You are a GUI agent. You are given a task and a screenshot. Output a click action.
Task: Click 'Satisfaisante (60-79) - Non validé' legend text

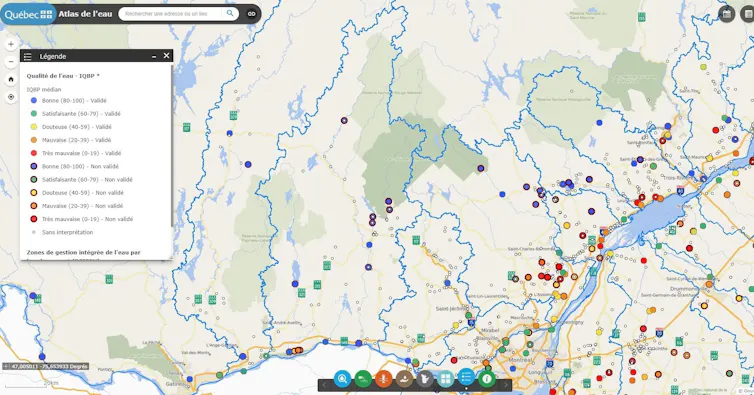(x=87, y=179)
